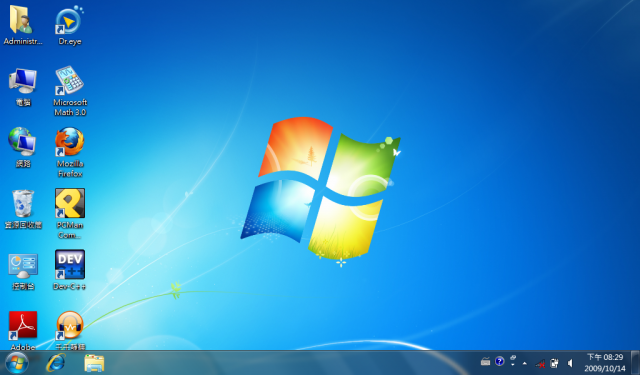Click the keyboard input method tray icon
This screenshot has height=375, width=640.
tap(485, 362)
